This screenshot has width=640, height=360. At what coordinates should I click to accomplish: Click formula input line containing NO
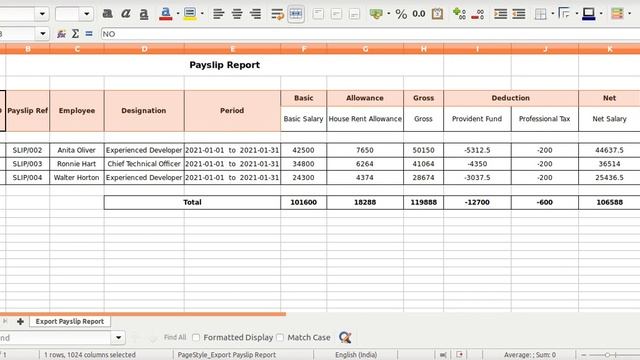370,34
